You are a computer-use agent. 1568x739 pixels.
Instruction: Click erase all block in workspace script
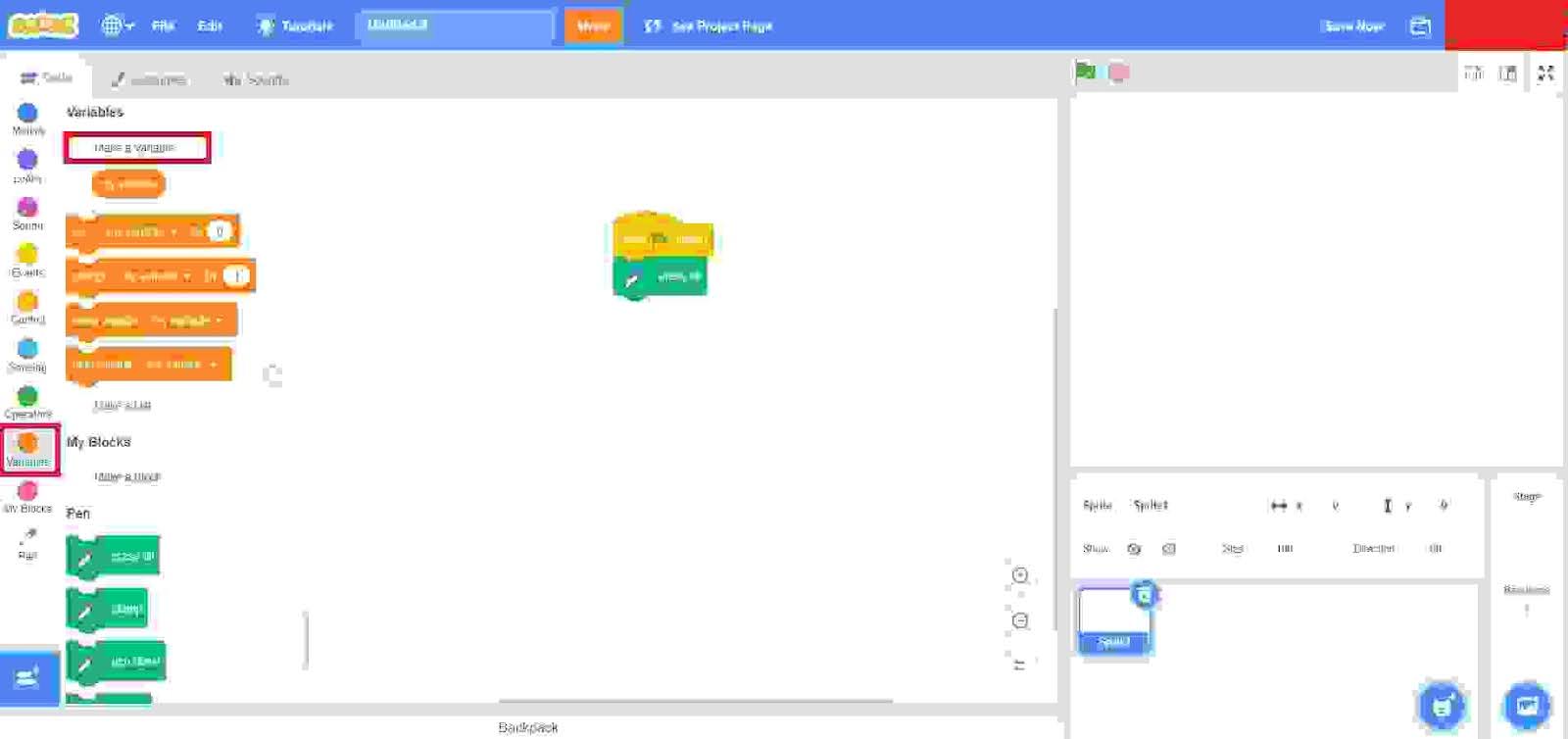click(660, 277)
